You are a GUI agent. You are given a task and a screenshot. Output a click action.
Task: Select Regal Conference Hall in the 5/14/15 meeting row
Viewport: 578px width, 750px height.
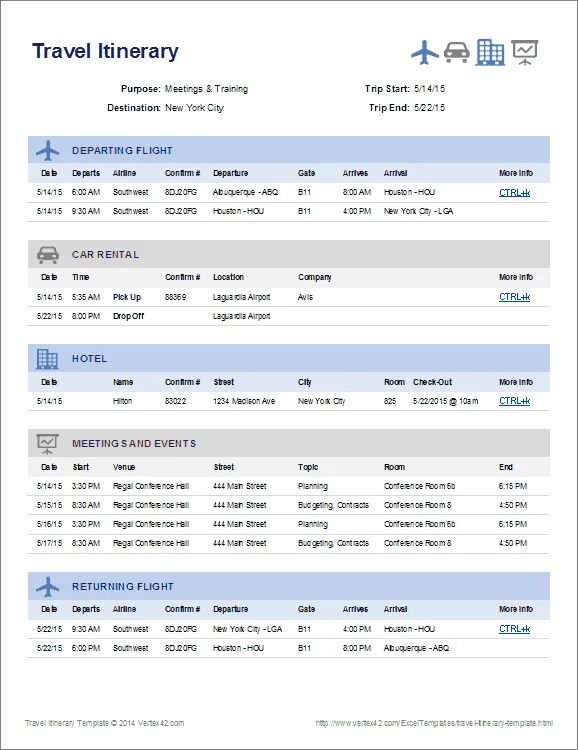click(151, 486)
